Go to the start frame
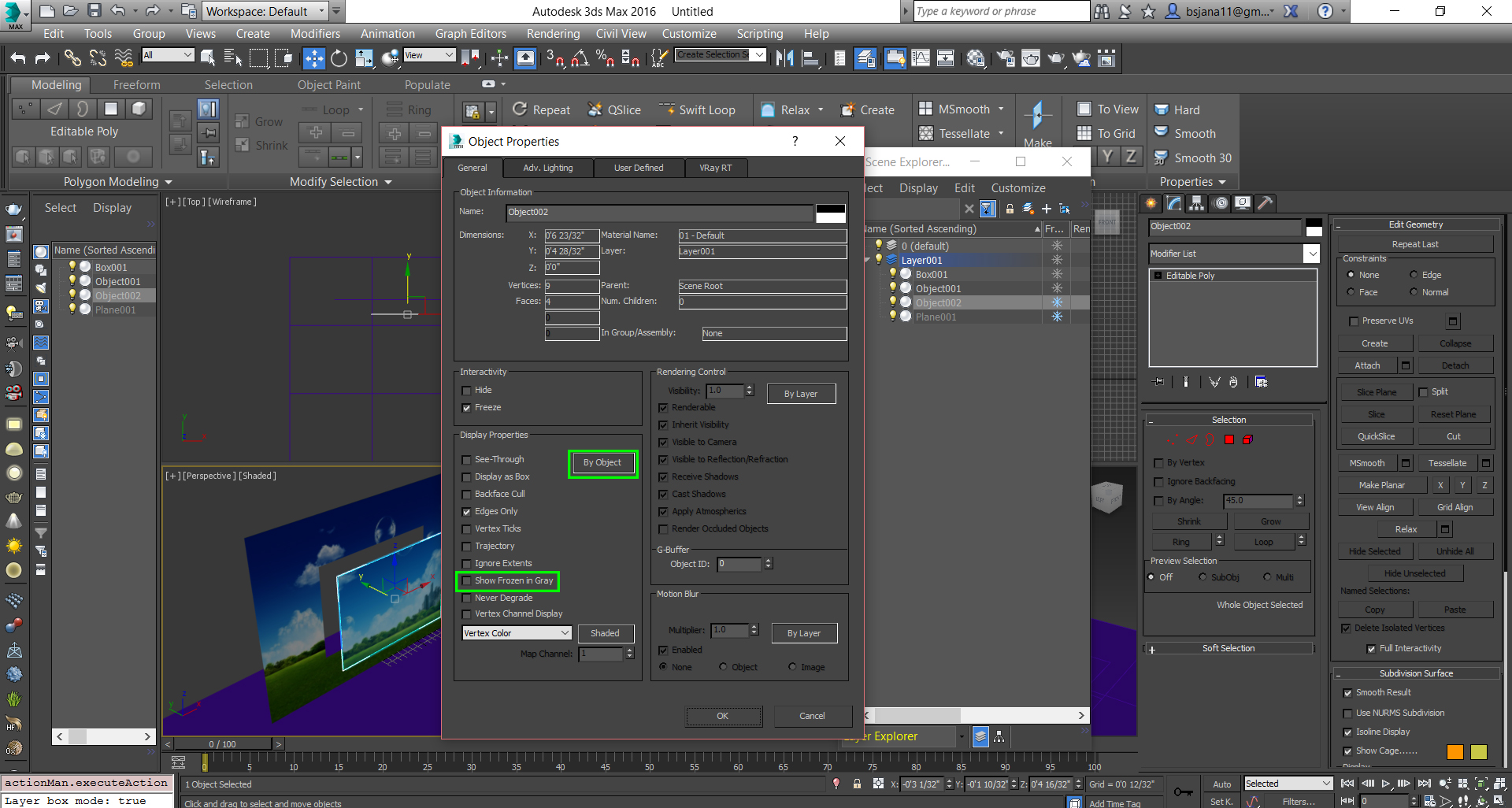This screenshot has width=1512, height=808. click(1347, 784)
